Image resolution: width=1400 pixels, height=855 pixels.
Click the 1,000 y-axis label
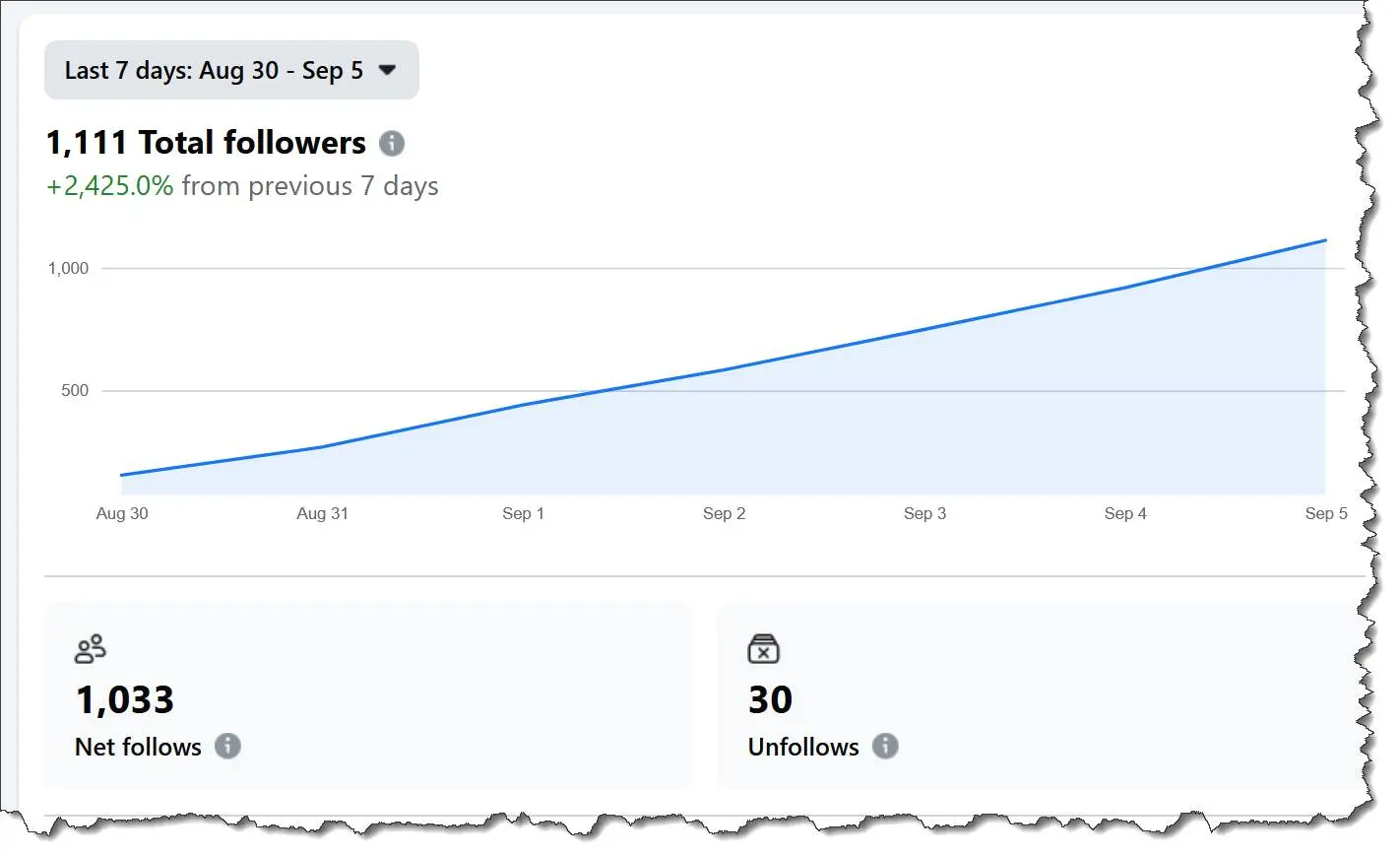[x=68, y=268]
